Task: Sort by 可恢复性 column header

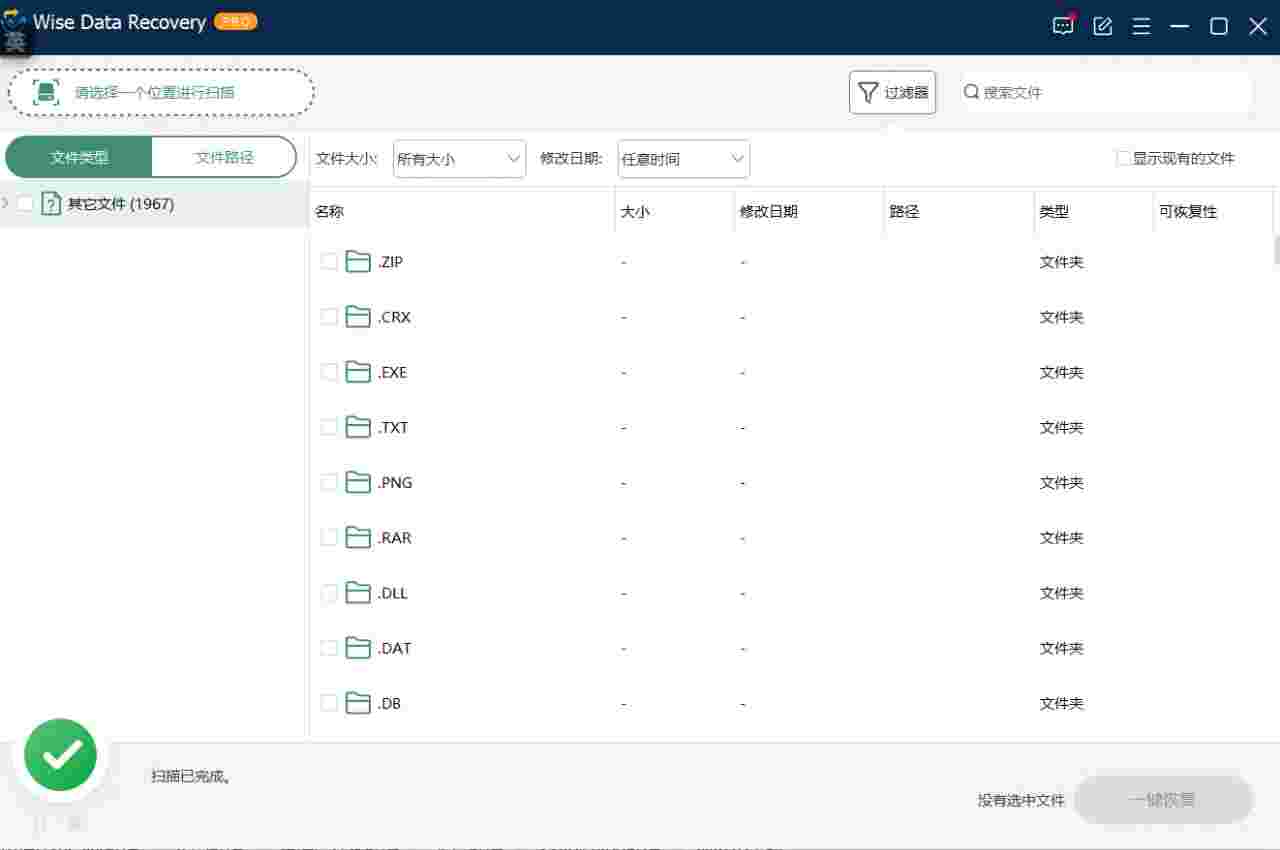Action: pyautogui.click(x=1213, y=212)
